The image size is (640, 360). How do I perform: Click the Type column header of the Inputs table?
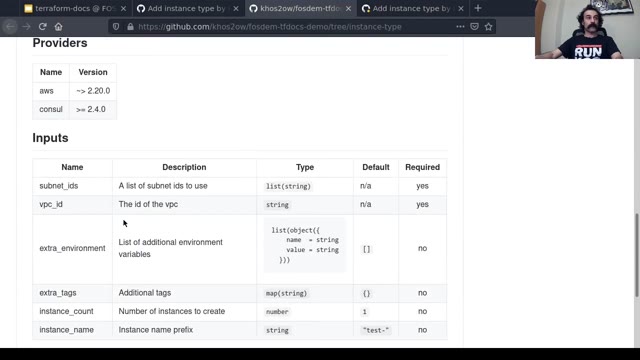(304, 167)
